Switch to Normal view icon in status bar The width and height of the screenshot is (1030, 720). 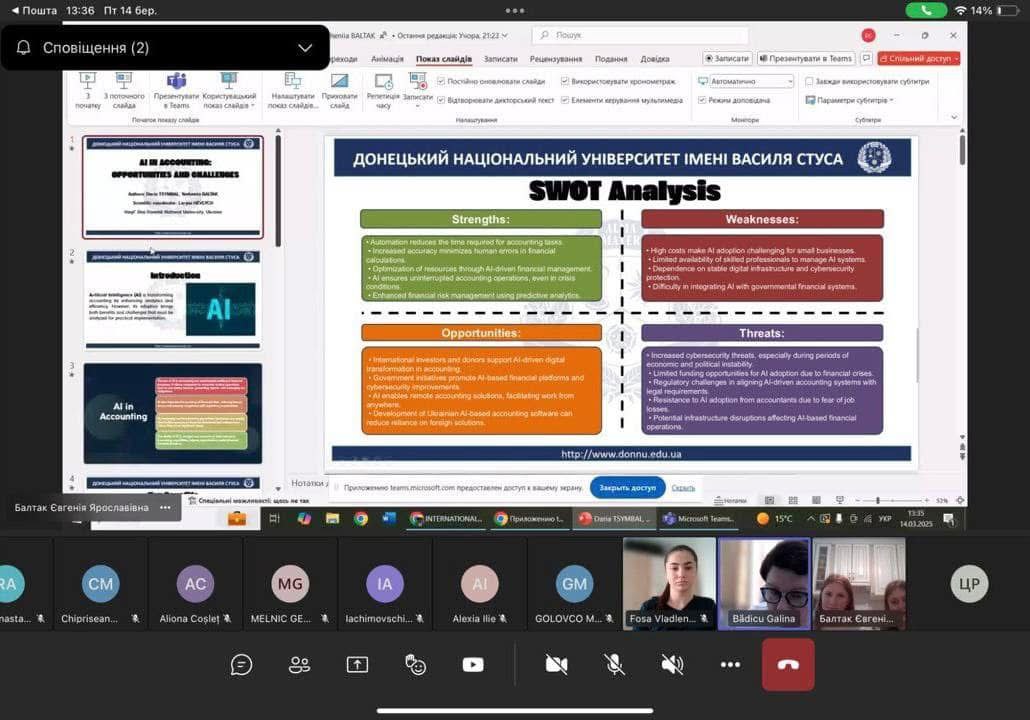[769, 501]
